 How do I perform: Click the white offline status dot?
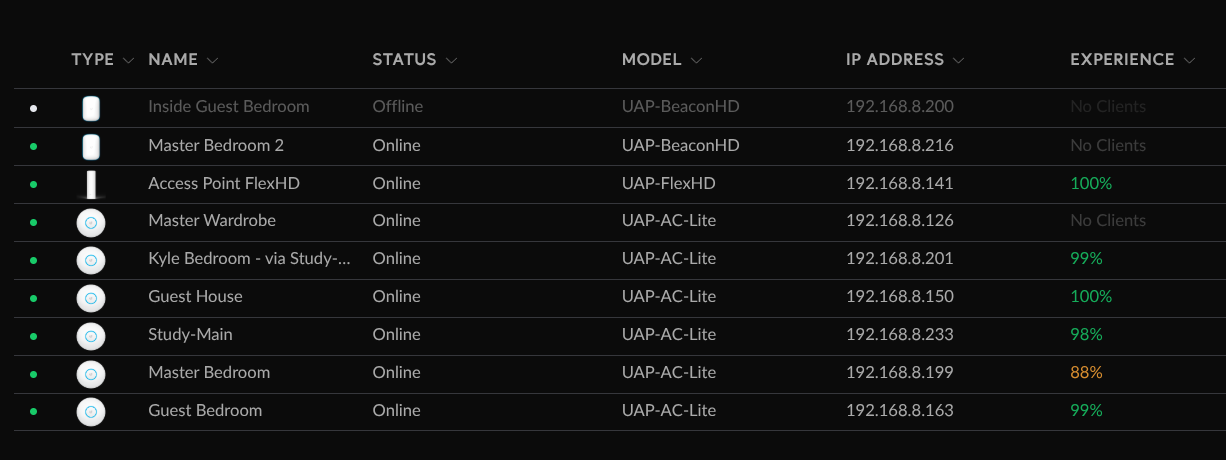tap(34, 108)
